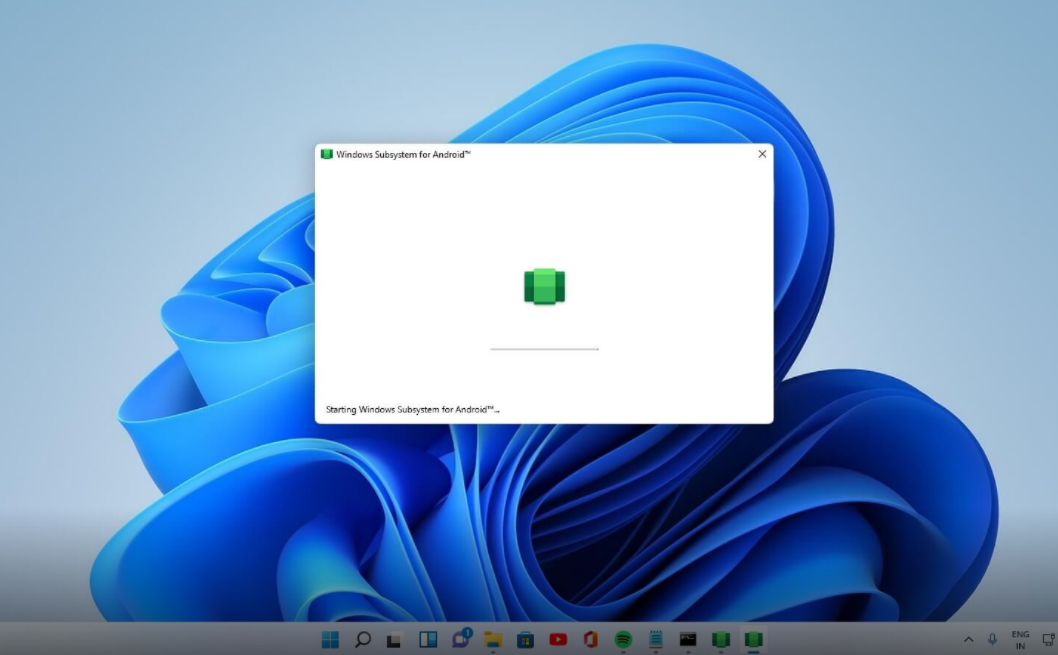Viewport: 1058px width, 655px height.
Task: Launch Office from the taskbar
Action: [x=590, y=639]
